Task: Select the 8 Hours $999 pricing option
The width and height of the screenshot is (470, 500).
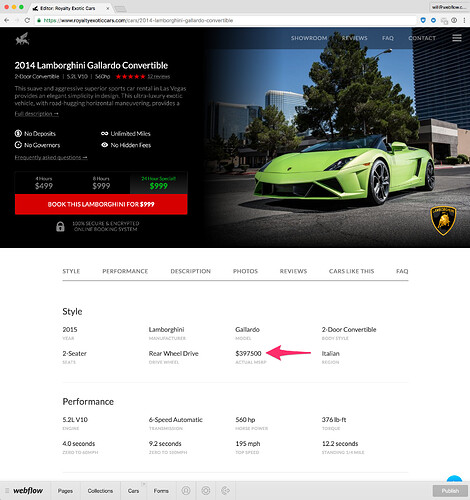Action: (x=101, y=183)
